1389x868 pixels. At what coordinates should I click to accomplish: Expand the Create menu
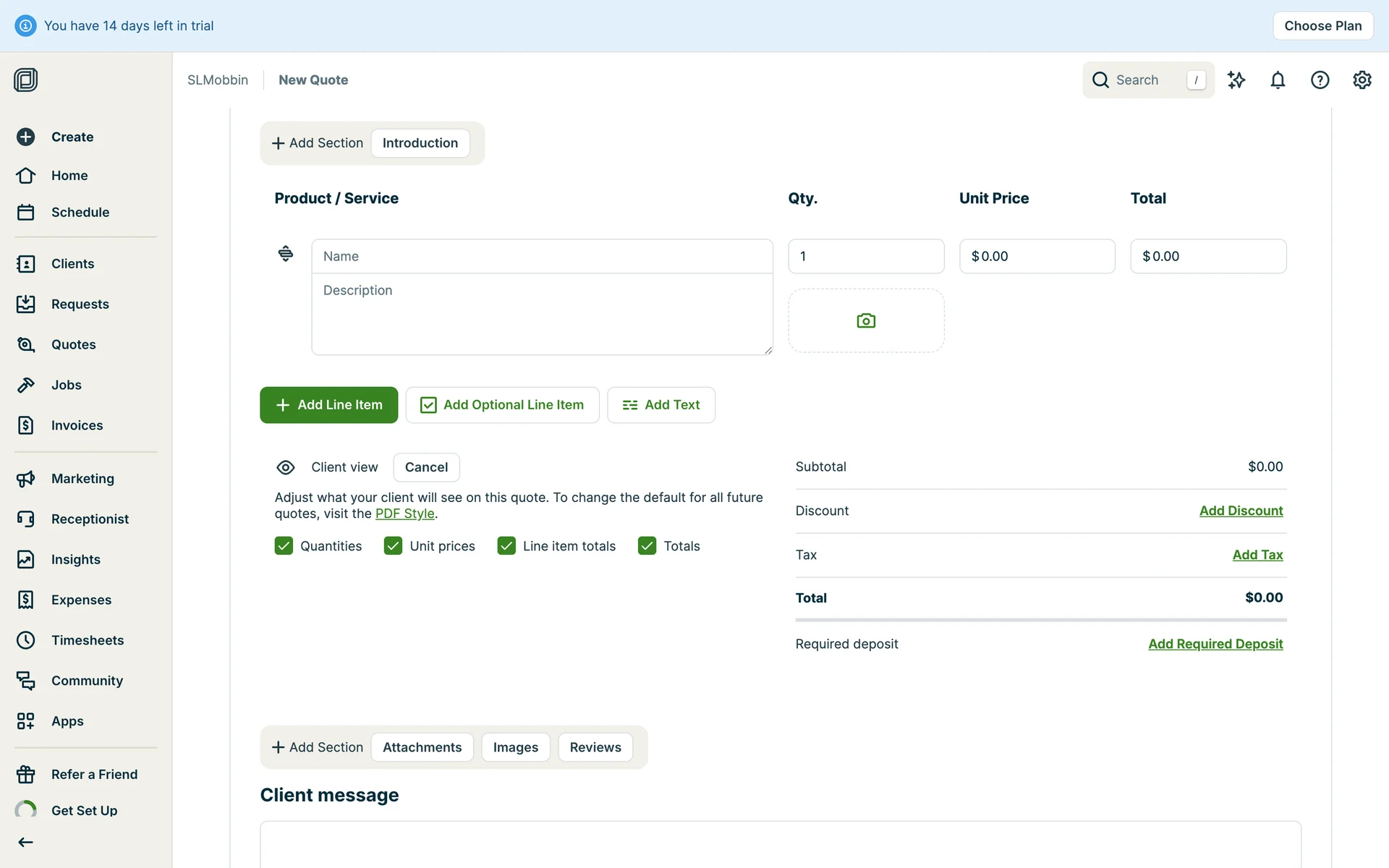[72, 137]
